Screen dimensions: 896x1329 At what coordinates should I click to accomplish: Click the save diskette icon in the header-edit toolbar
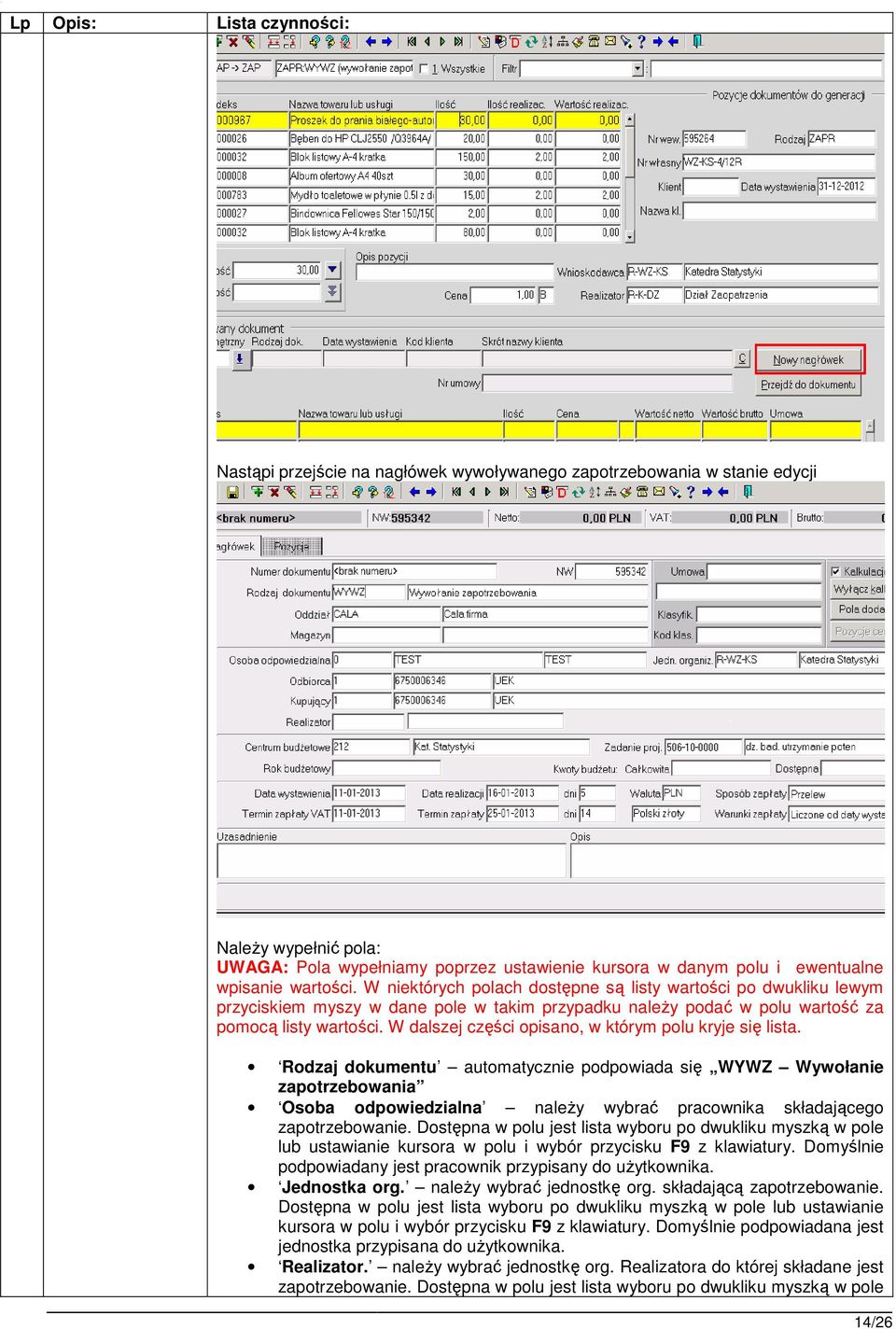point(231,492)
